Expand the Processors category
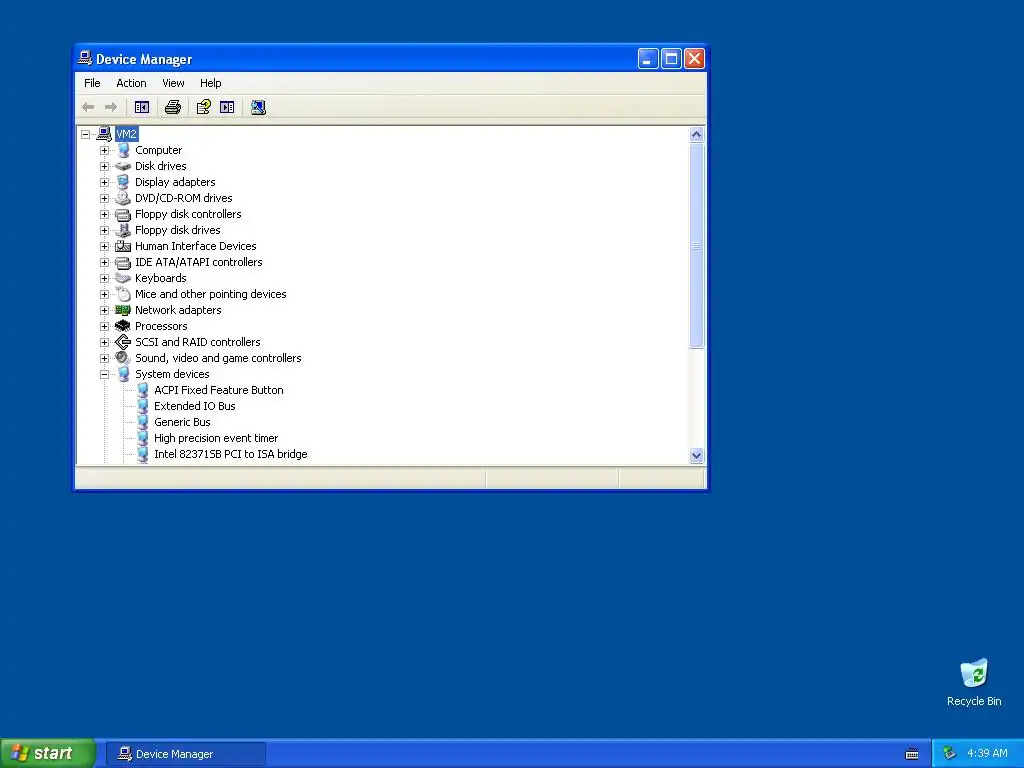 104,326
